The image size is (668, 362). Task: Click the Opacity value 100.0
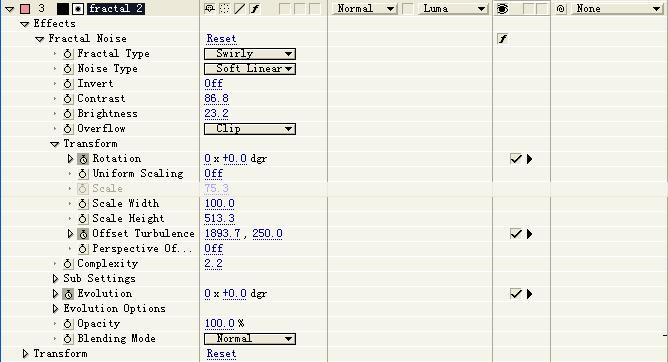click(x=219, y=324)
